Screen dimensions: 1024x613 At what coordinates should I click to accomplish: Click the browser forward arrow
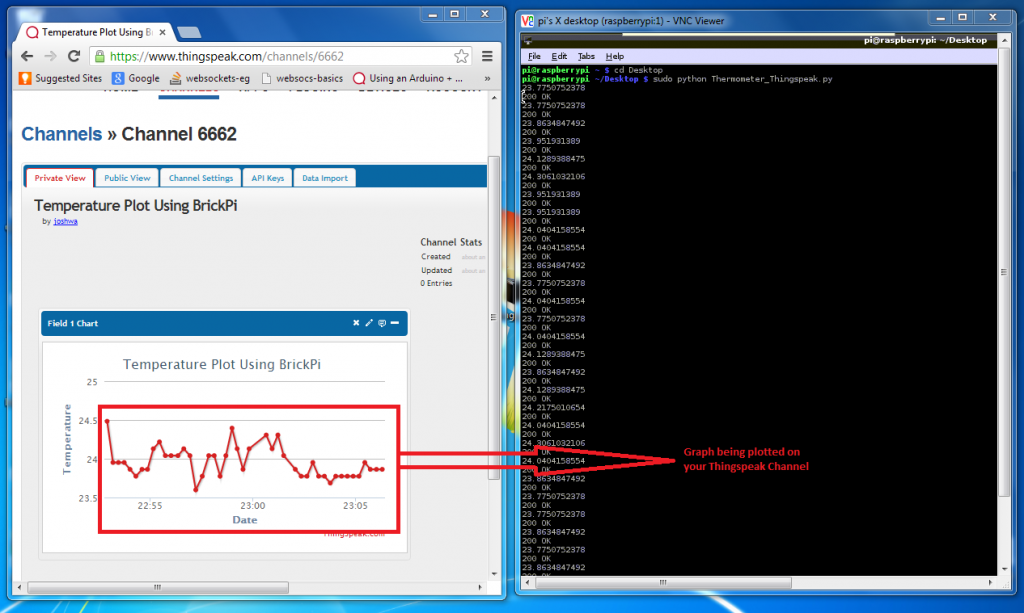pyautogui.click(x=50, y=56)
